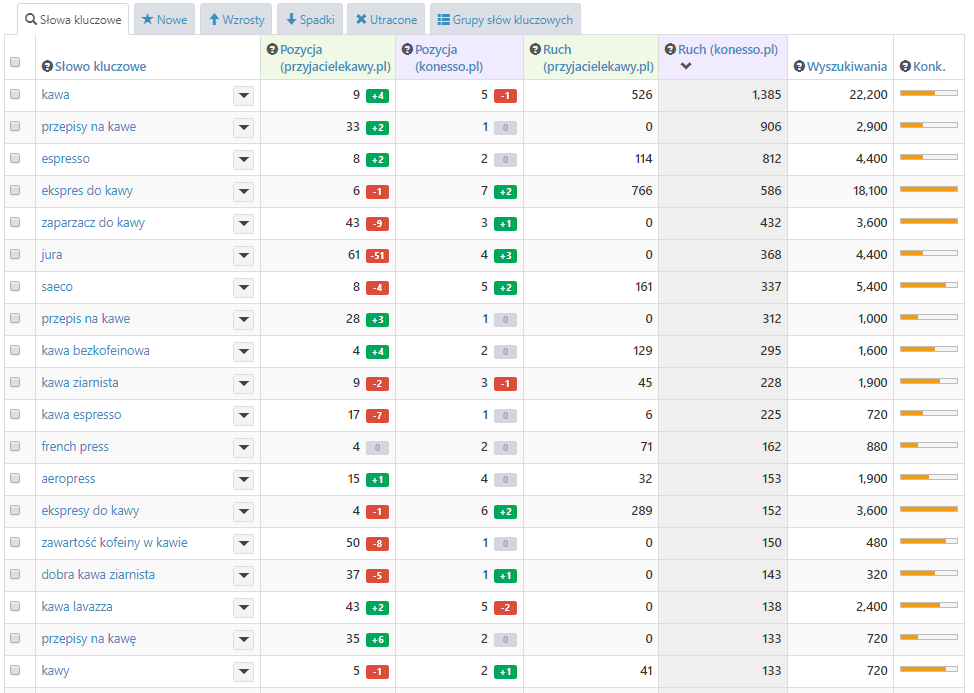Click the help icon beside Konk. header
The image size is (974, 693).
pyautogui.click(x=906, y=67)
